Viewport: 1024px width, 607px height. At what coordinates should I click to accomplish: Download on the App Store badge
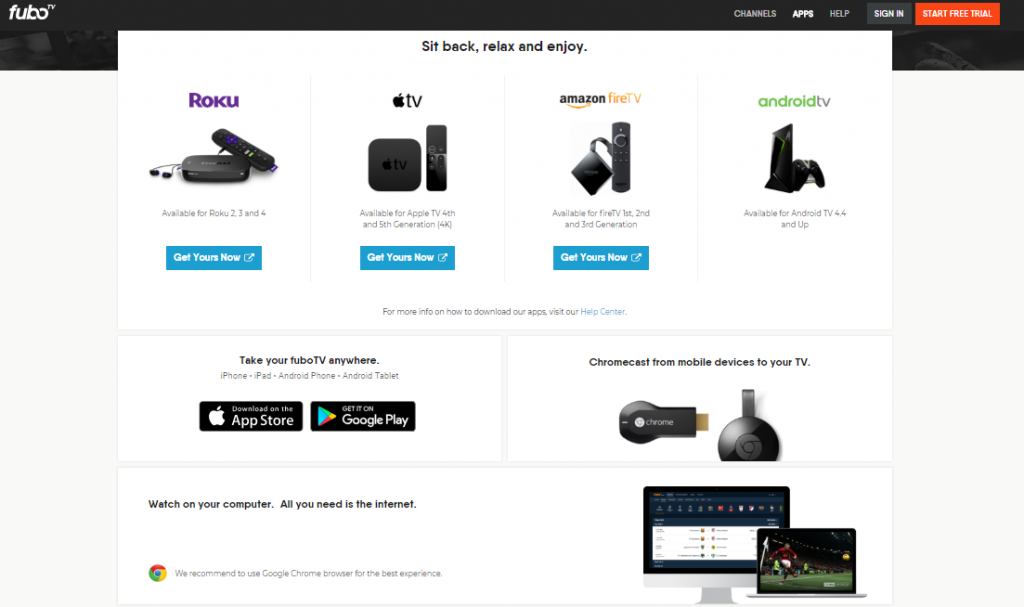(x=251, y=416)
